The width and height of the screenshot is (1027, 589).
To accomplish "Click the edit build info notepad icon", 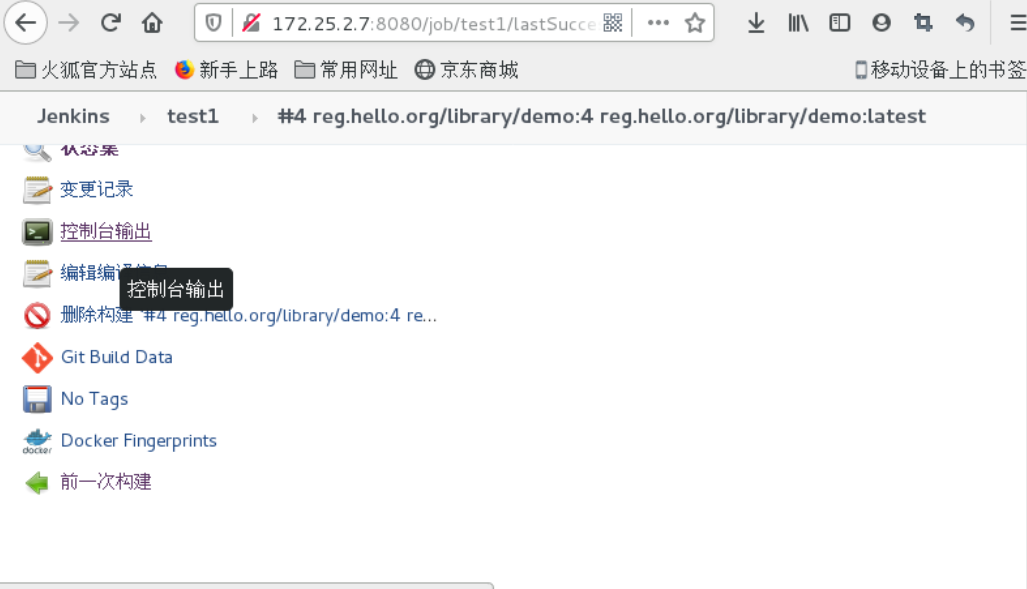I will [37, 274].
